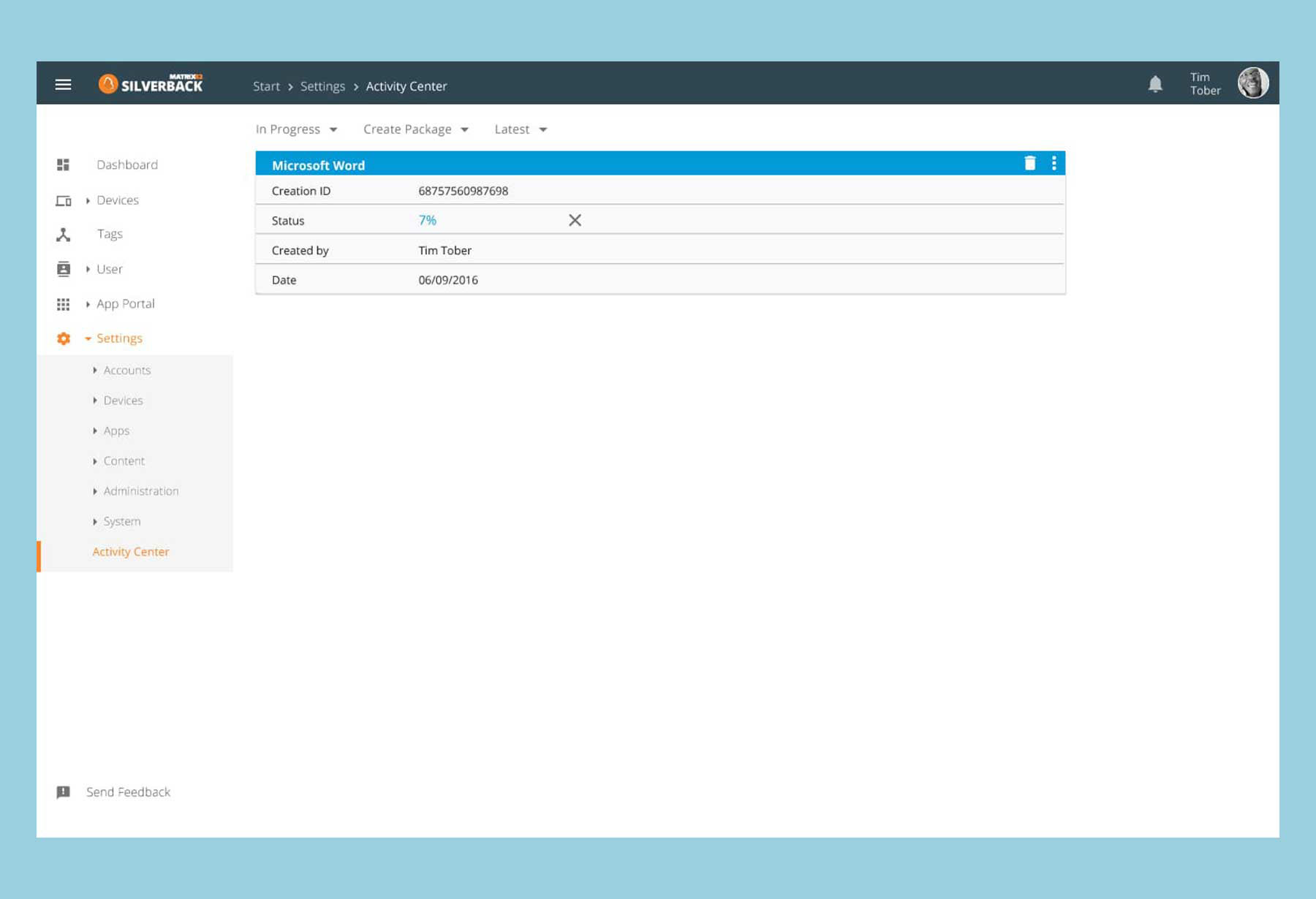This screenshot has height=899, width=1316.
Task: Open Send Feedback link
Action: [128, 792]
